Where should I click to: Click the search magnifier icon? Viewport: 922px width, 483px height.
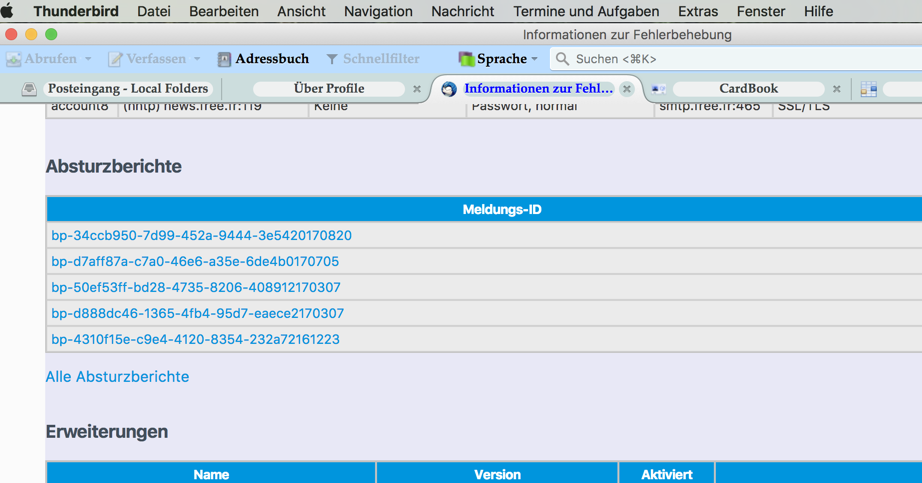tap(563, 59)
